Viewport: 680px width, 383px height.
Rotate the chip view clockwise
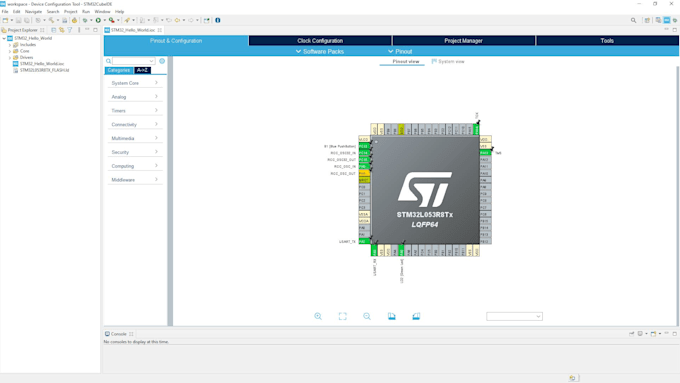click(392, 316)
